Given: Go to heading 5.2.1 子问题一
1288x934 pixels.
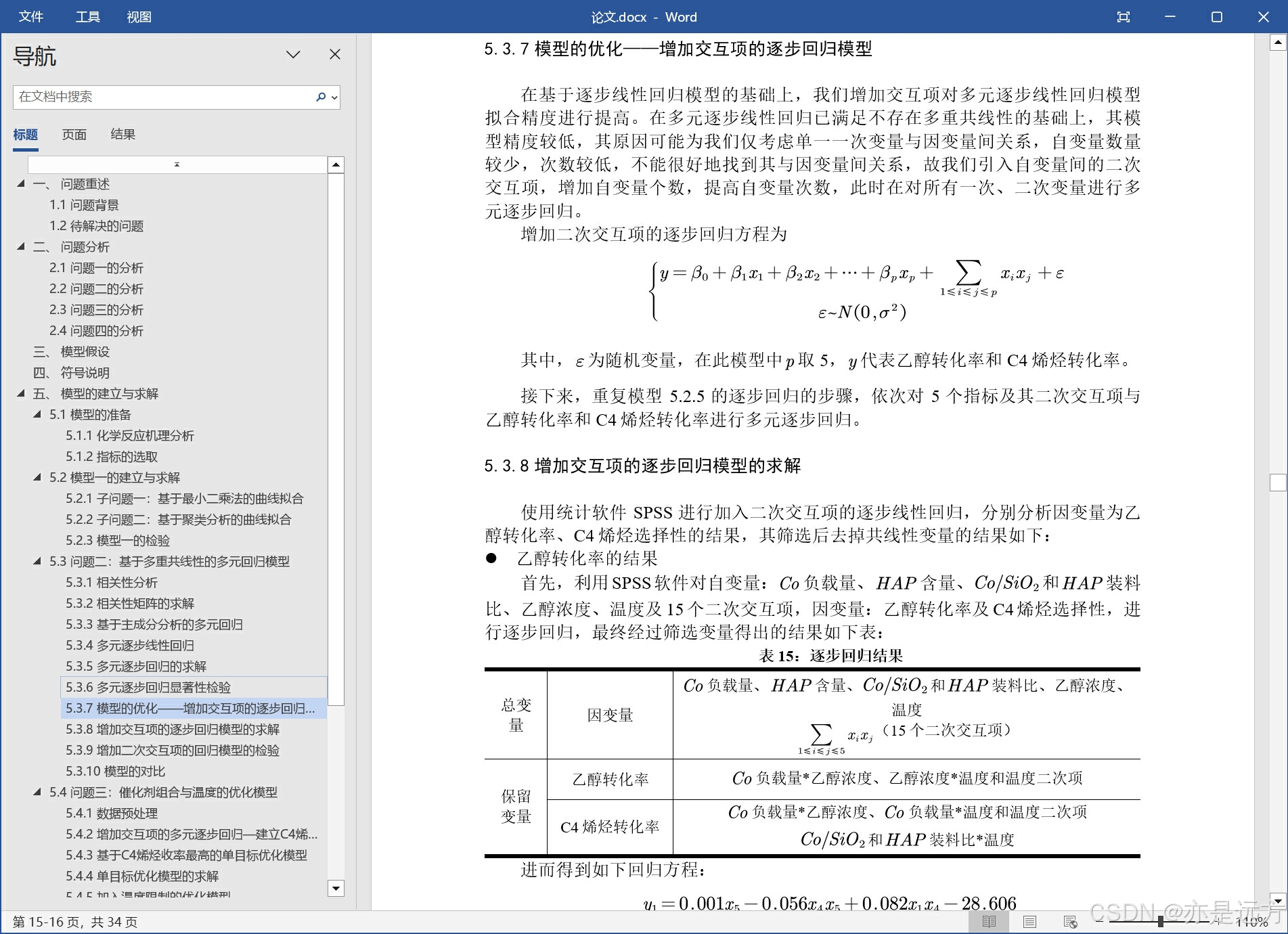Looking at the screenshot, I should pos(185,499).
